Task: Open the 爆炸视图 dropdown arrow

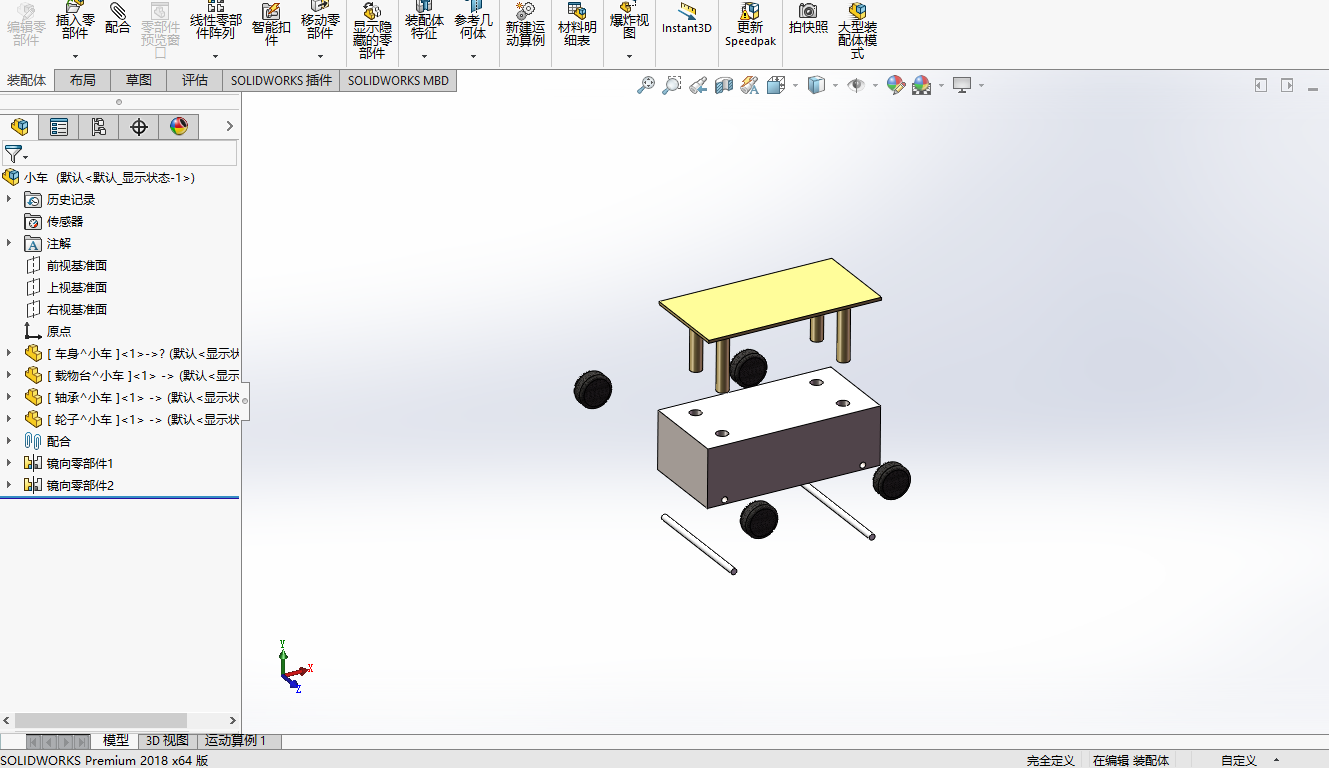Action: pyautogui.click(x=629, y=56)
